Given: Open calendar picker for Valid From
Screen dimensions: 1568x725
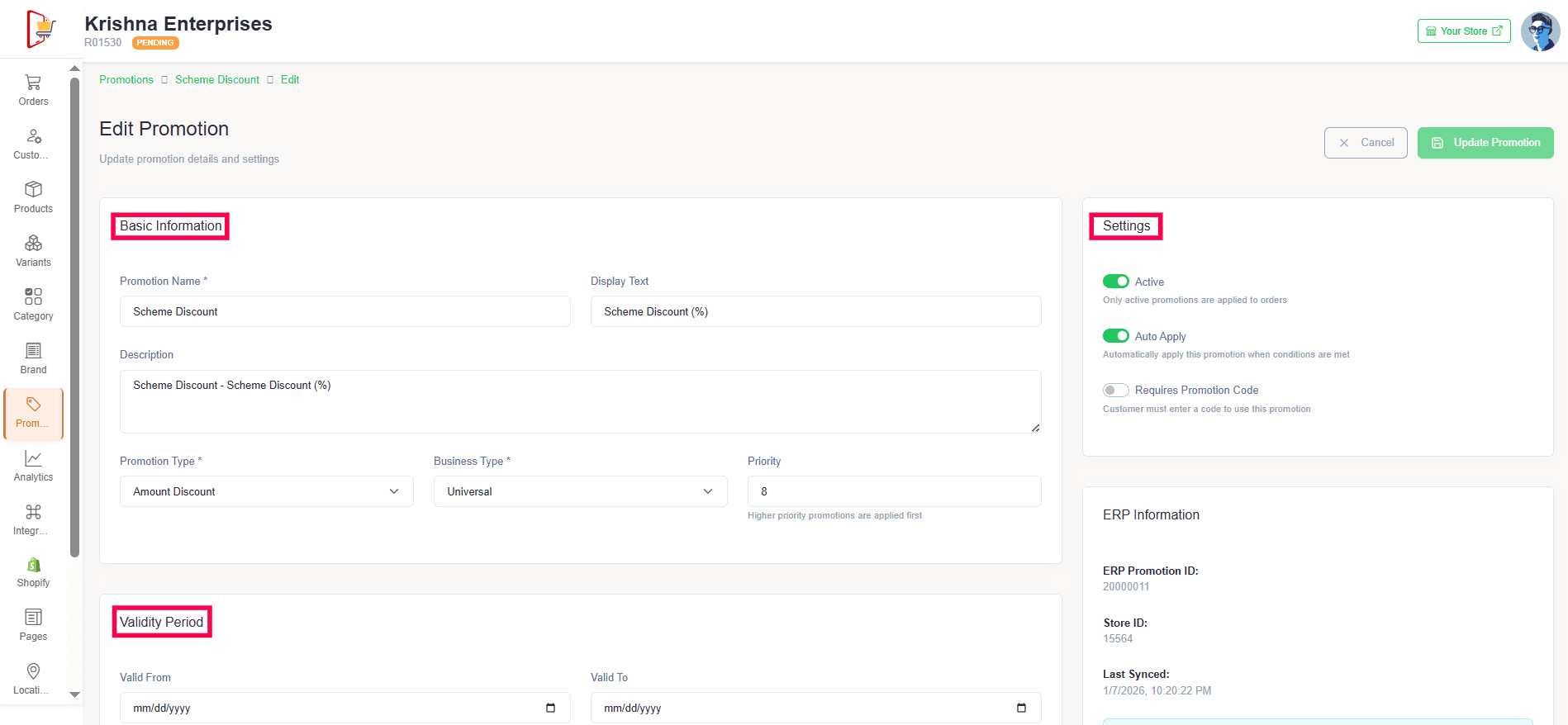Looking at the screenshot, I should click(x=550, y=708).
